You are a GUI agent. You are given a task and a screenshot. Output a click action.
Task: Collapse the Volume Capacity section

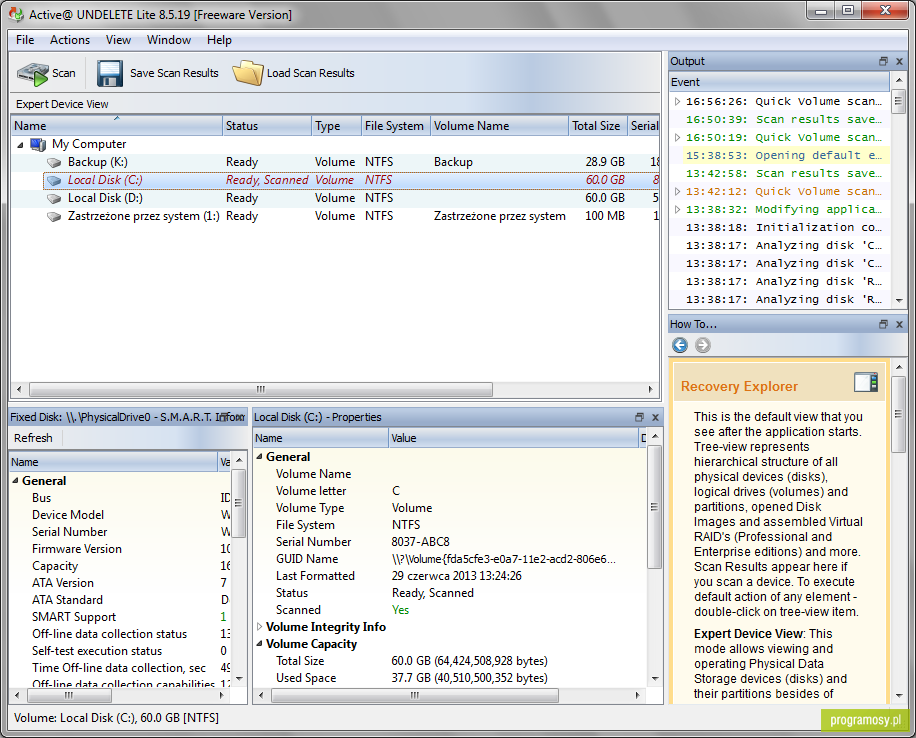click(260, 644)
